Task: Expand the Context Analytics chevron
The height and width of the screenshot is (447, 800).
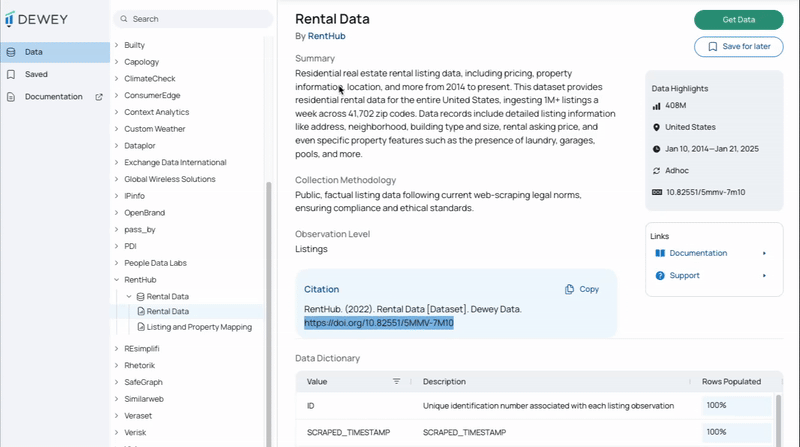Action: [x=116, y=112]
